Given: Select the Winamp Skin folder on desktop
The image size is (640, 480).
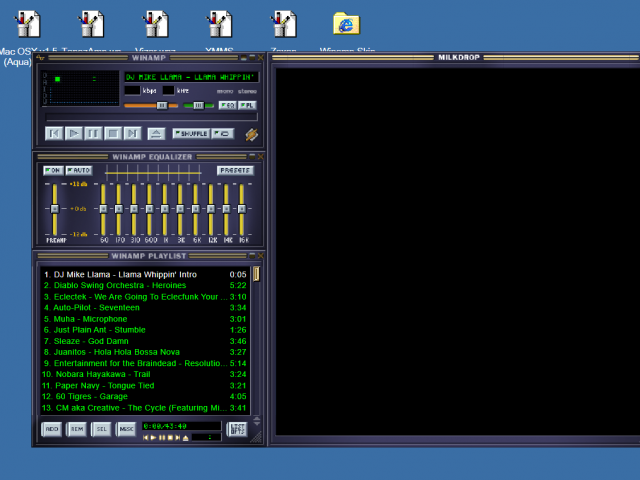Looking at the screenshot, I should pos(347,29).
